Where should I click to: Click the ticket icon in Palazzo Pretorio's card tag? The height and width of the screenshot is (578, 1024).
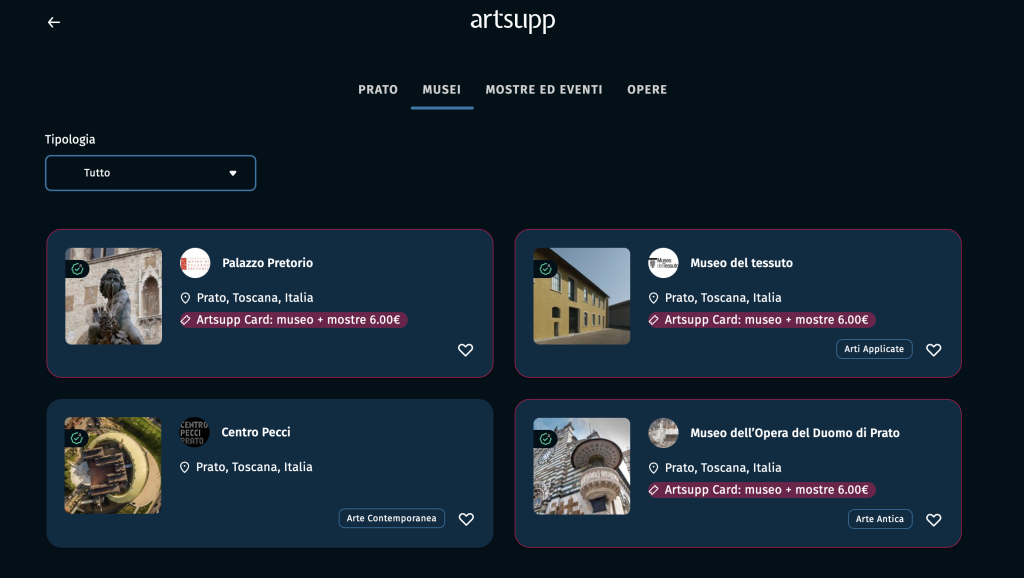185,320
